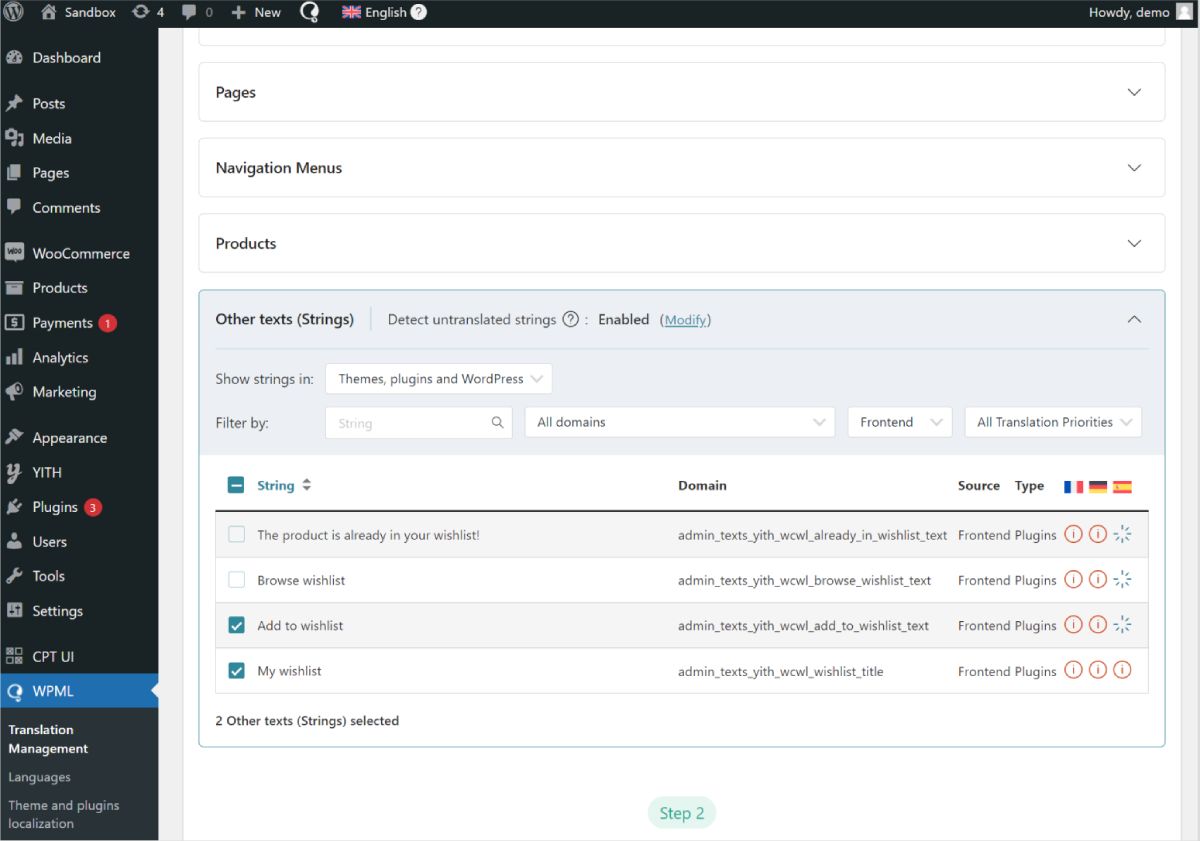
Task: Click Spanish status icon for My wishlist
Action: coord(1122,671)
